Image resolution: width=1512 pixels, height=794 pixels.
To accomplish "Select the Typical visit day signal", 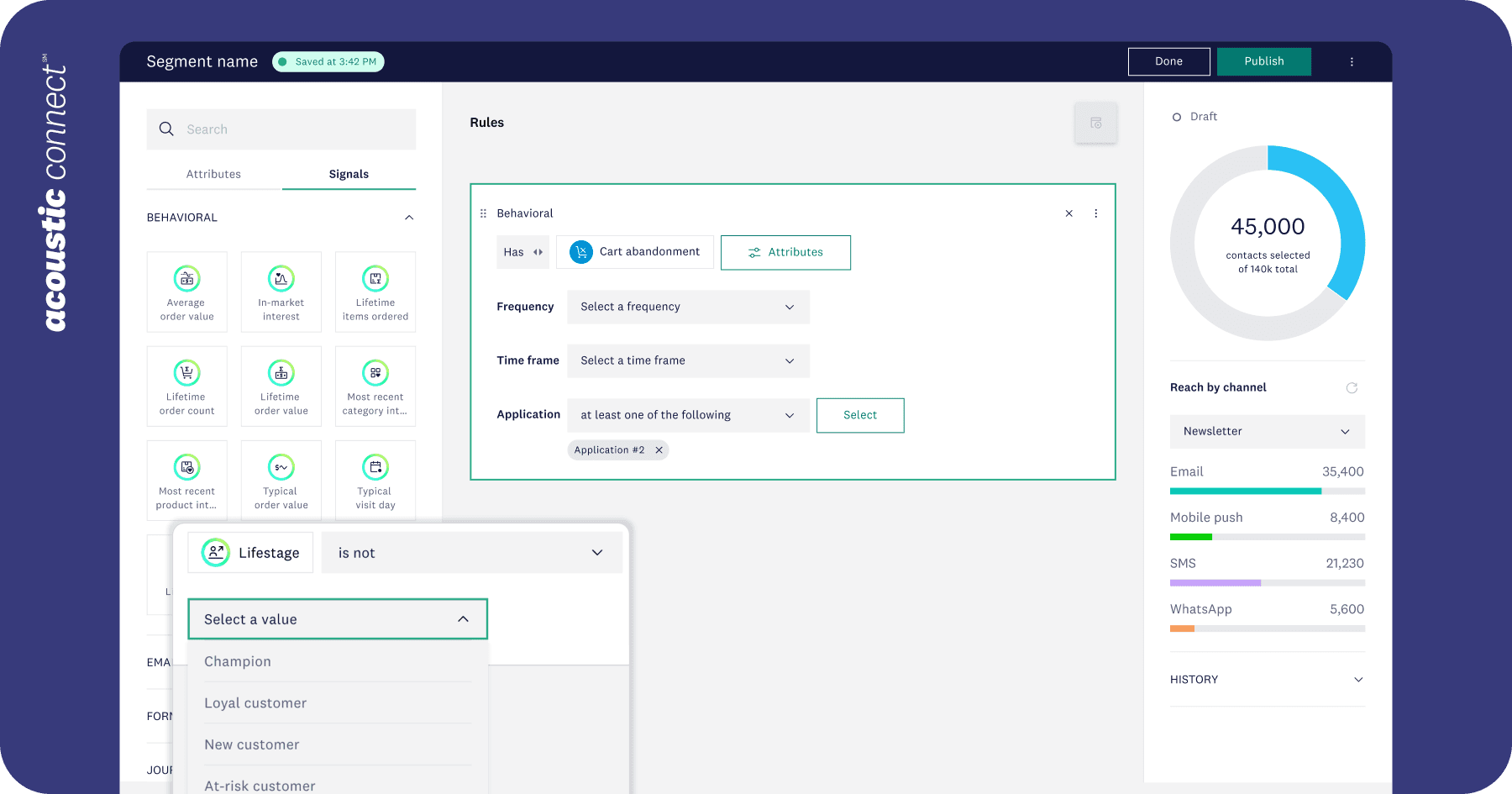I will coord(375,480).
